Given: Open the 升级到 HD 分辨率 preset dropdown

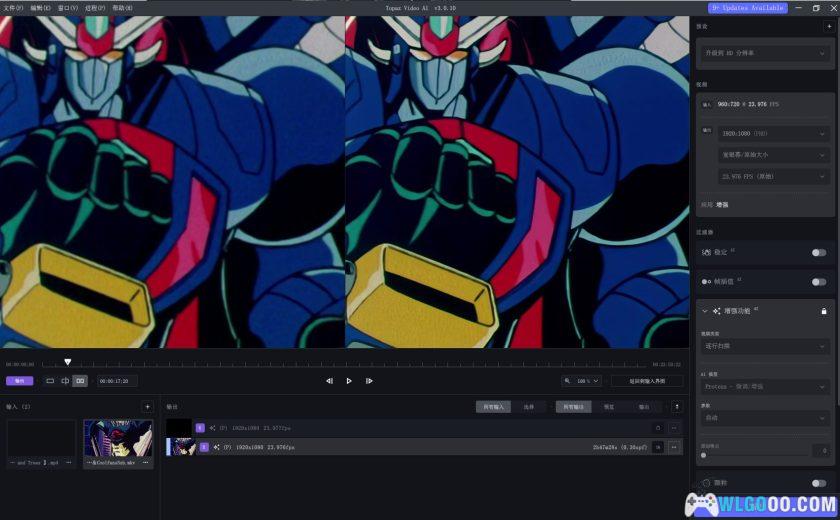Looking at the screenshot, I should pyautogui.click(x=766, y=52).
